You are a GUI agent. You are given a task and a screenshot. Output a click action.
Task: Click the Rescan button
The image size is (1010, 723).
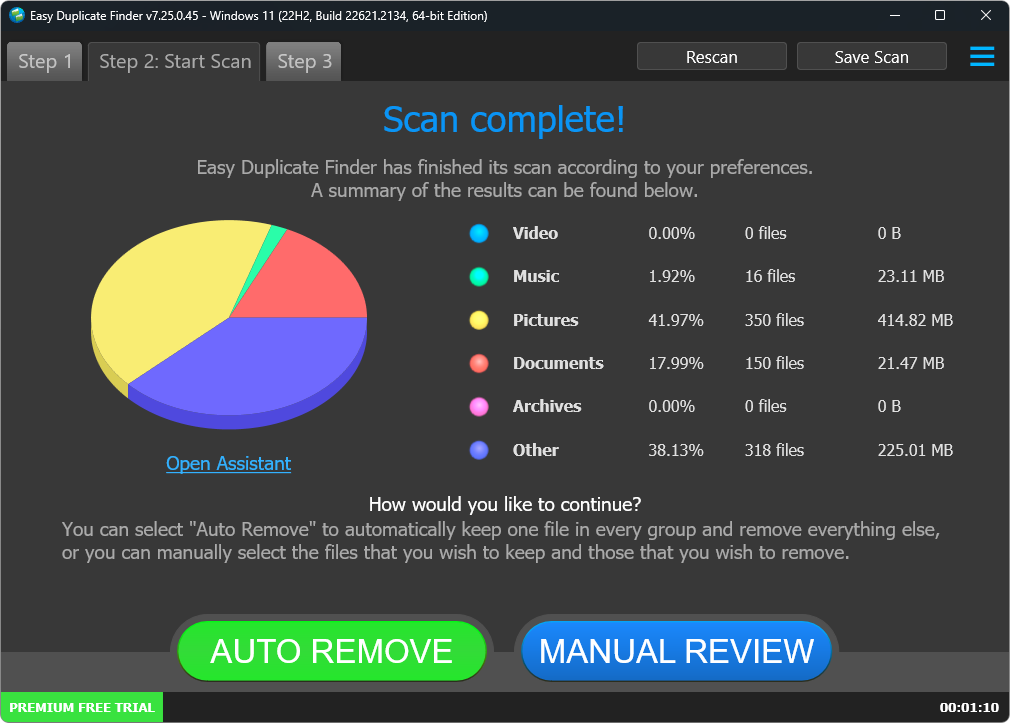pos(711,57)
